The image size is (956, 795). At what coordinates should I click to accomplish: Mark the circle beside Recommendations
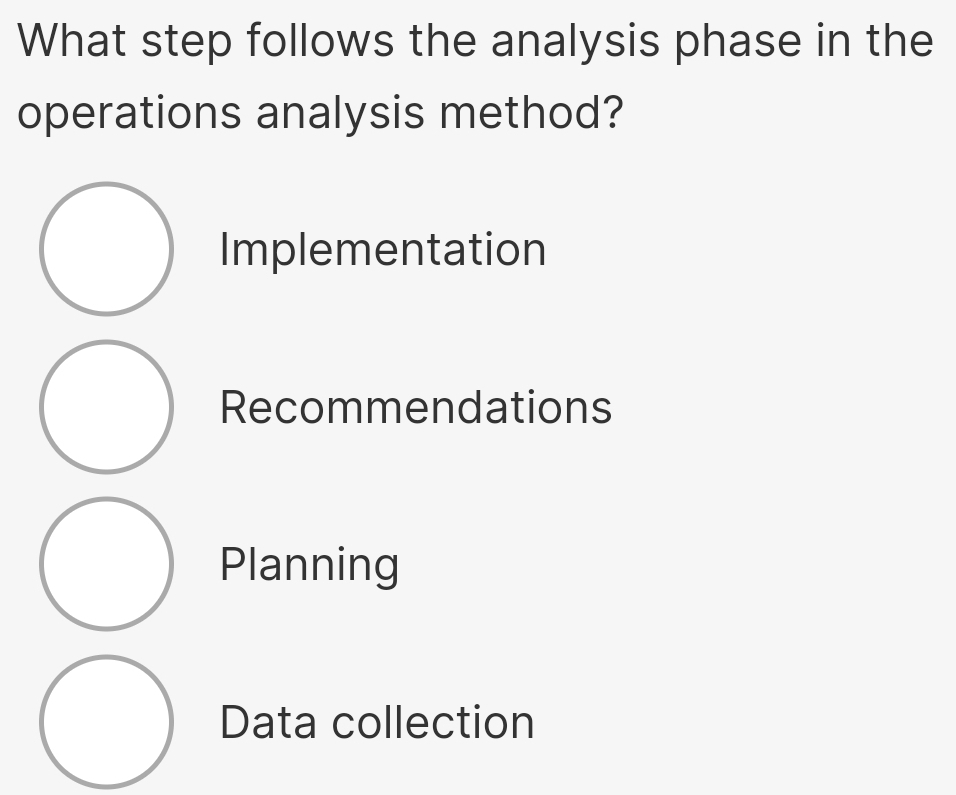[106, 406]
